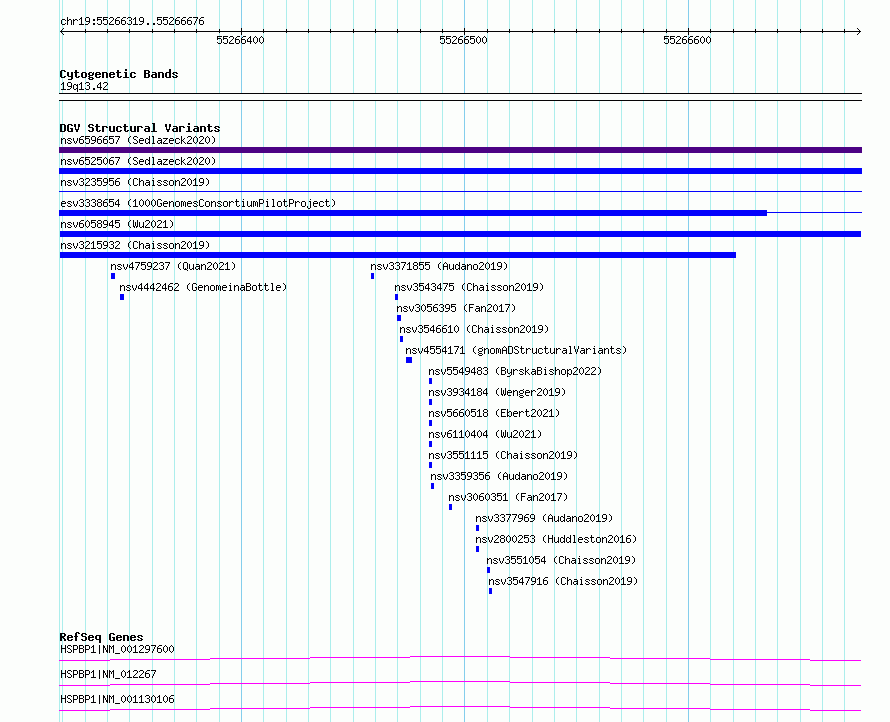Click the ruler's right arrow end

[x=859, y=32]
